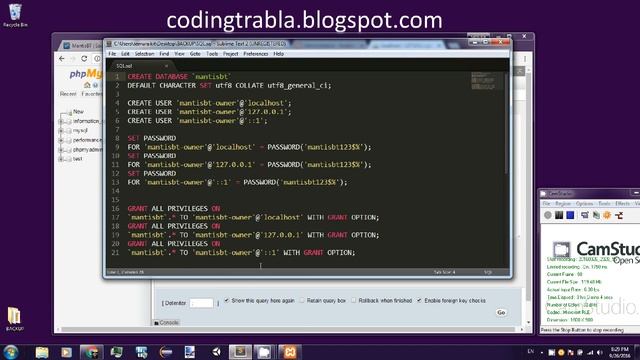Open Sublime Text Edit menu
This screenshot has height=360, width=640.
click(x=125, y=54)
